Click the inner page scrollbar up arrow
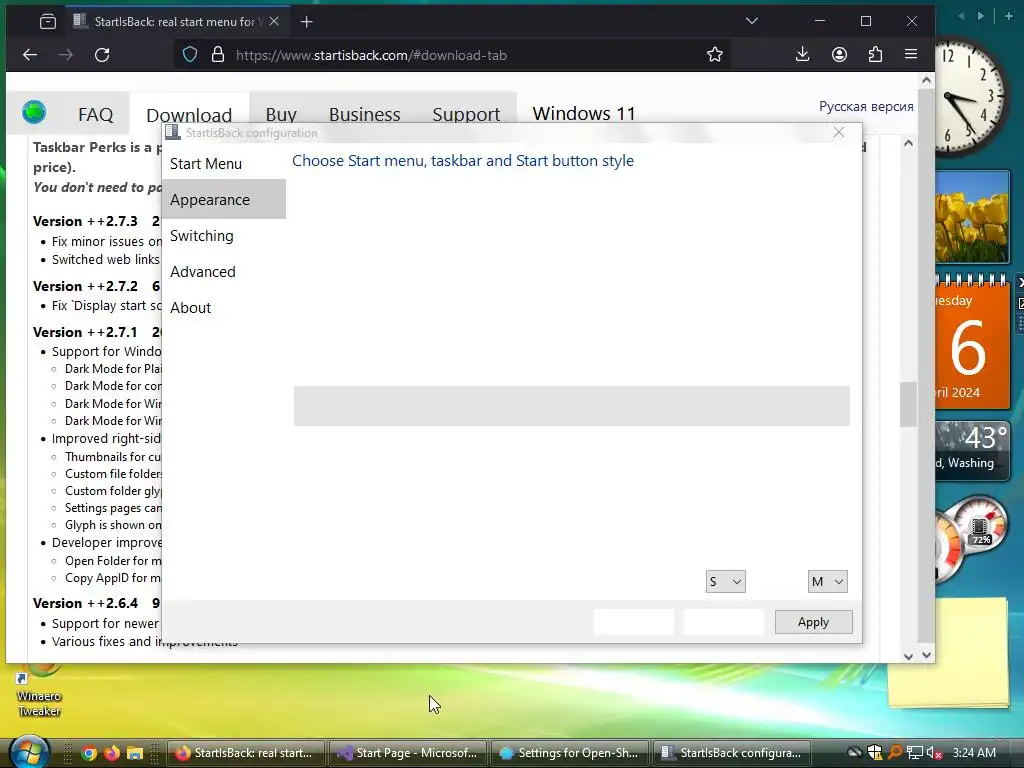 pos(908,143)
